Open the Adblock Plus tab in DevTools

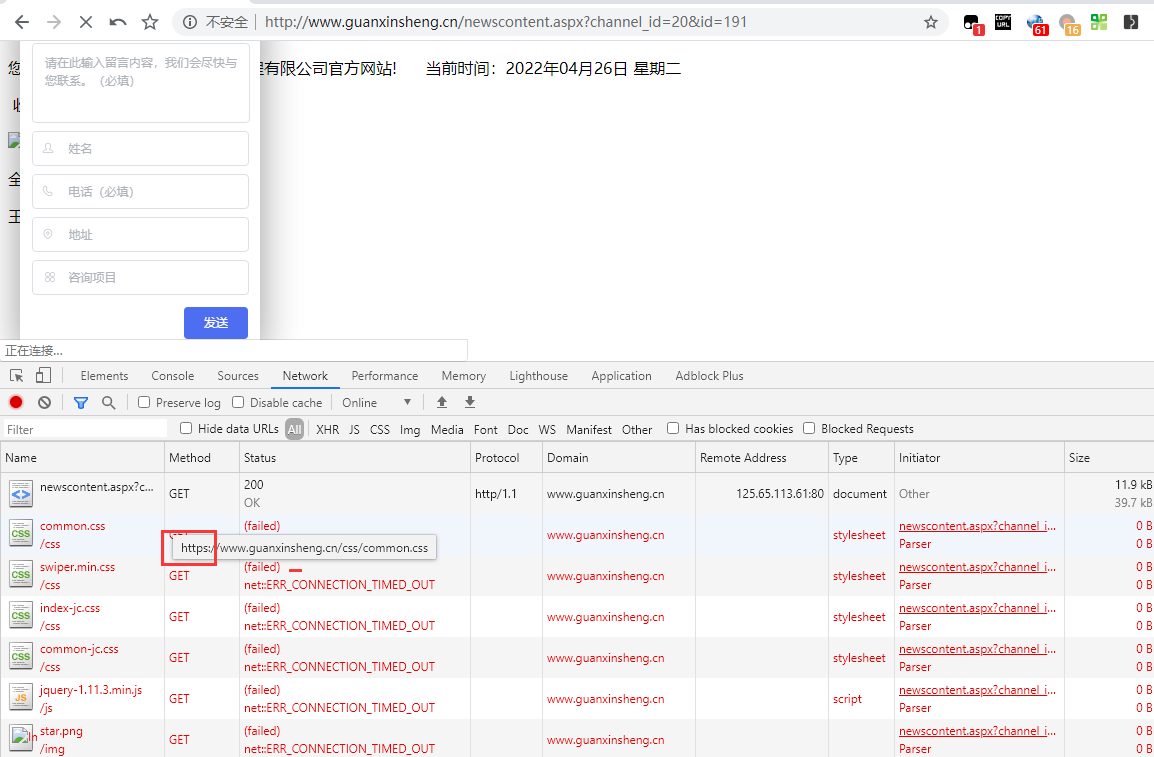click(x=709, y=375)
